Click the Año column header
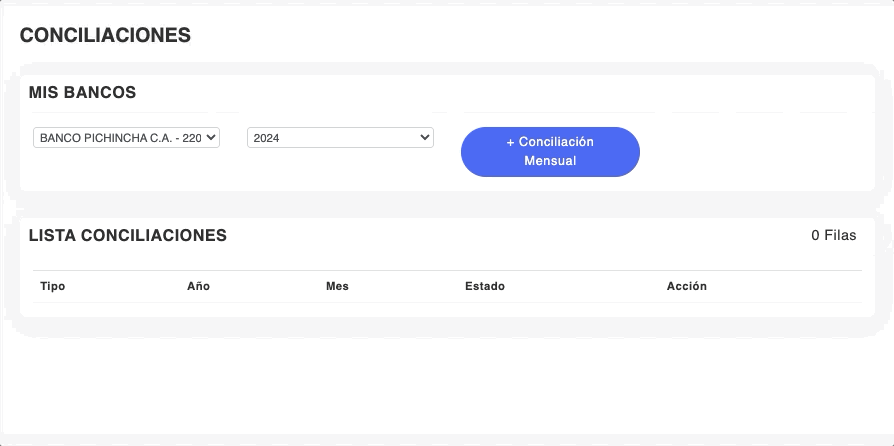The width and height of the screenshot is (894, 446). click(x=198, y=286)
